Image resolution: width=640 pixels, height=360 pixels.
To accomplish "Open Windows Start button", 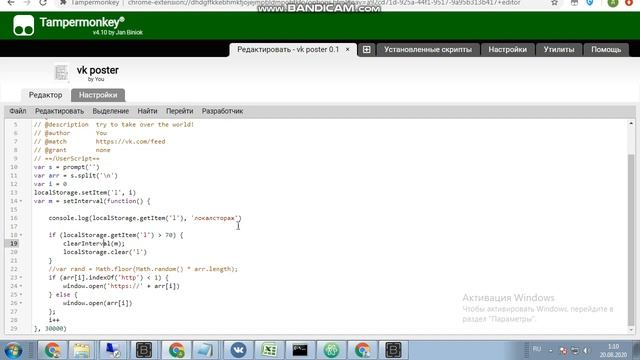I will (x=13, y=350).
